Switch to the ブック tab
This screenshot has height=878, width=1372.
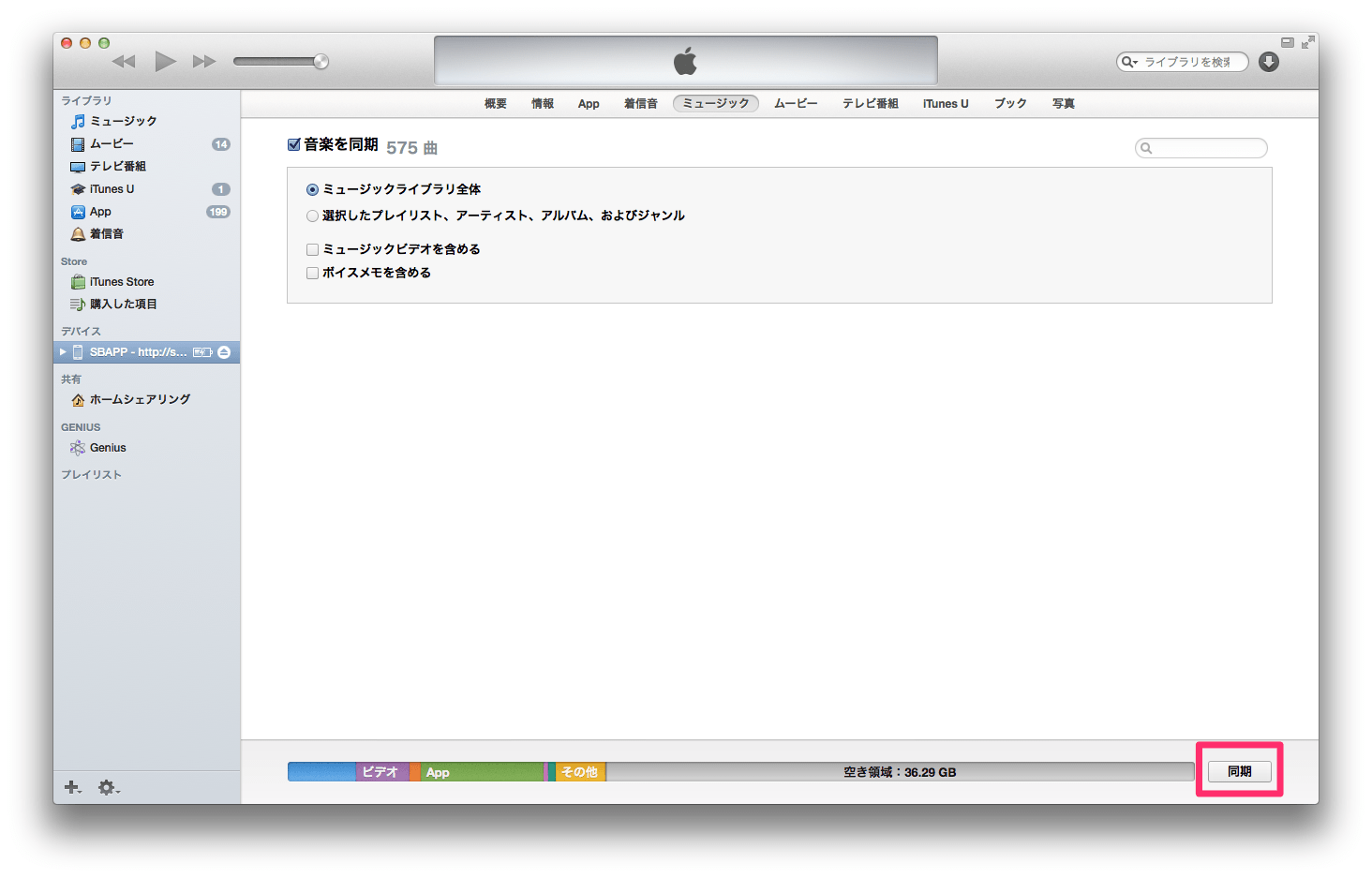click(x=1010, y=104)
